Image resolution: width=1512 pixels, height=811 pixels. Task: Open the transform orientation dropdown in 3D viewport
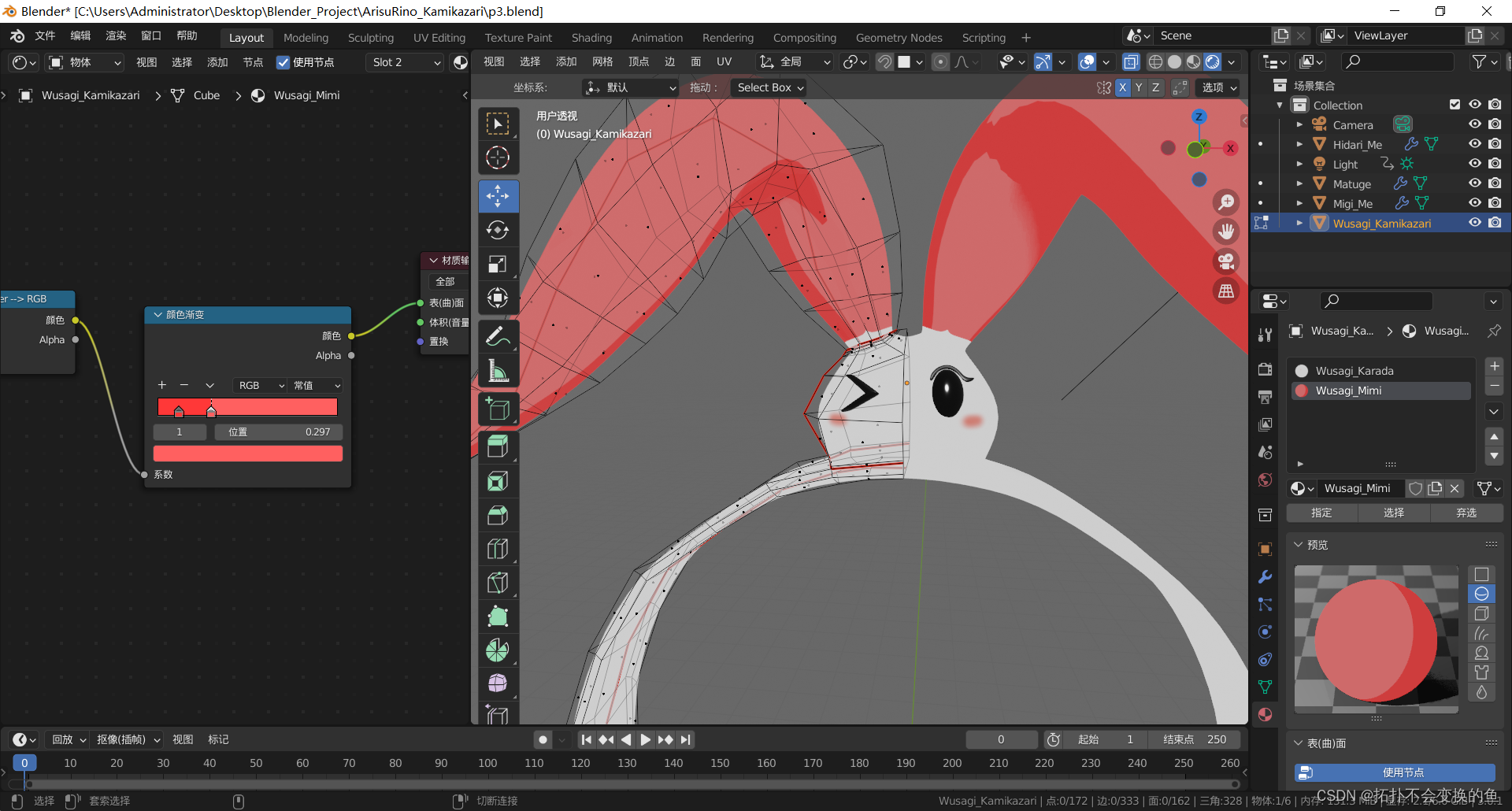[795, 61]
